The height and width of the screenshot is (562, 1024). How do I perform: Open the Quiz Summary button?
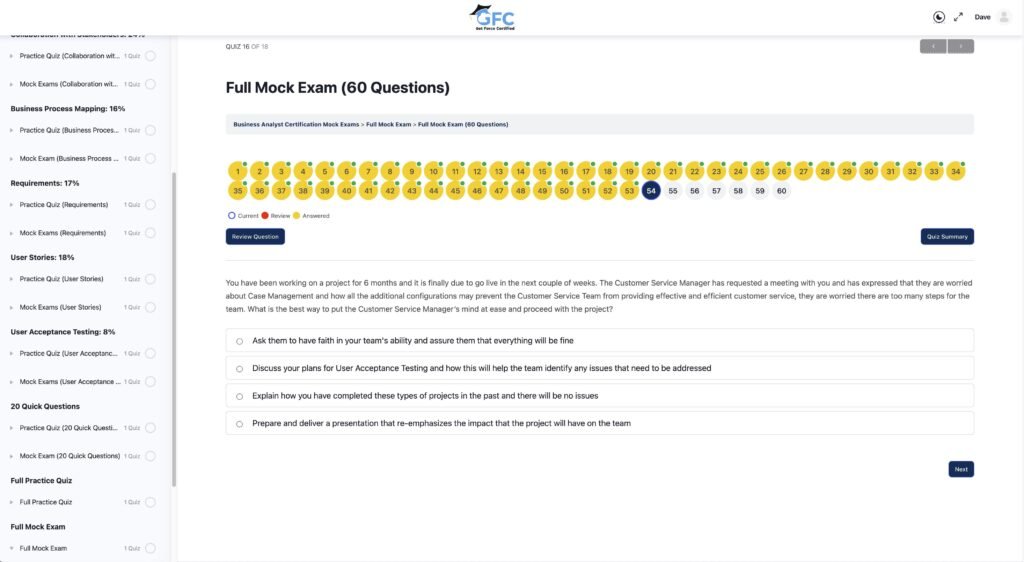pyautogui.click(x=947, y=236)
